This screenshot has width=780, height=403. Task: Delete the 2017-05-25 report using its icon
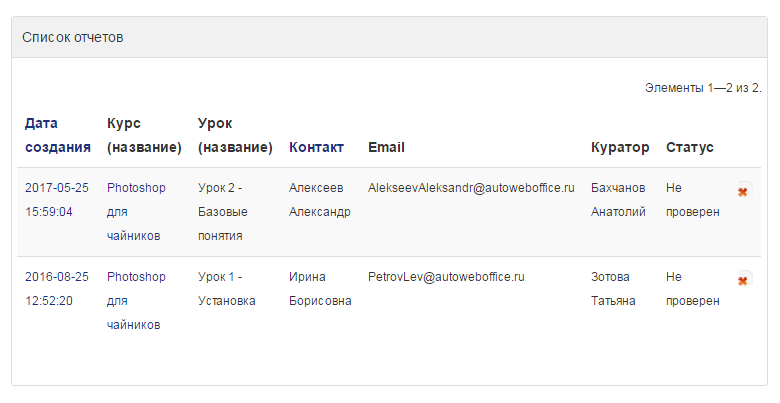tap(745, 190)
